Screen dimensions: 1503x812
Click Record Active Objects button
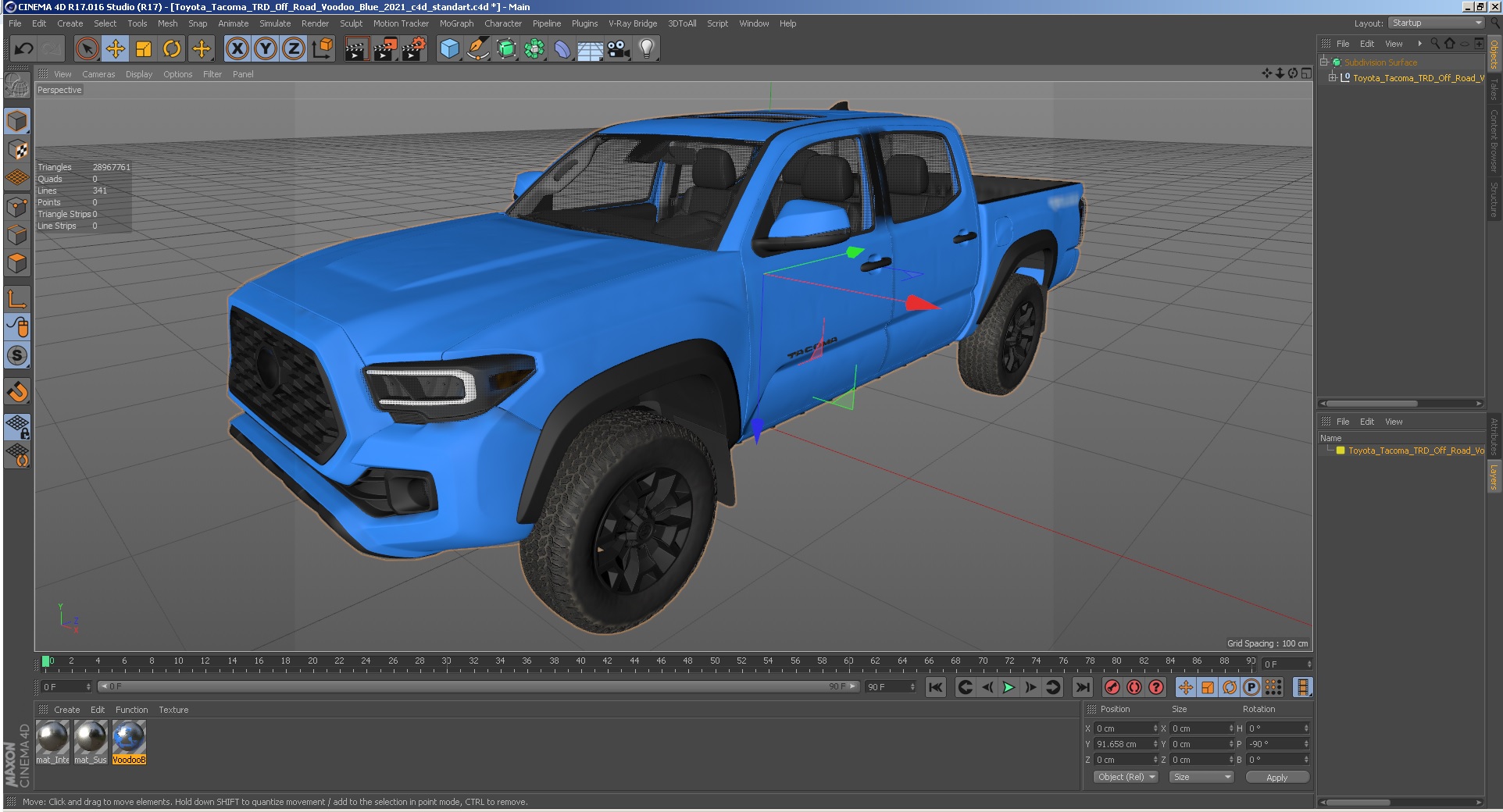pyautogui.click(x=1112, y=687)
